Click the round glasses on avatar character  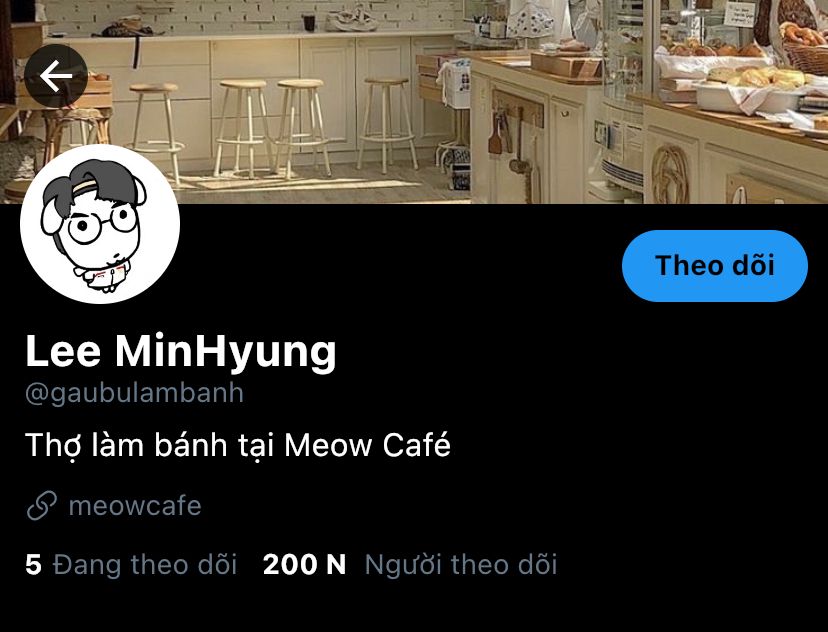point(103,224)
